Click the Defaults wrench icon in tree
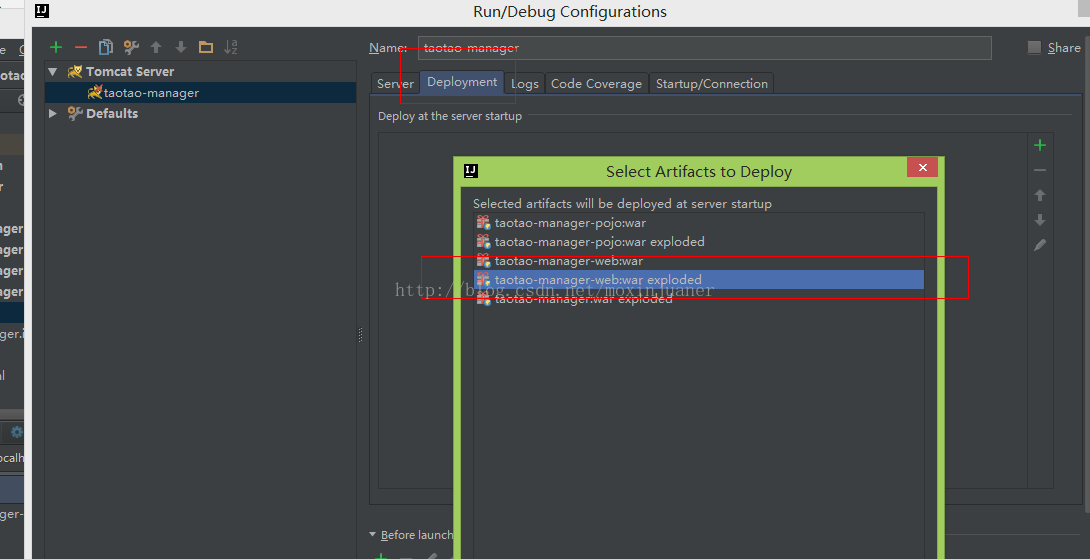1090x559 pixels. [x=75, y=113]
